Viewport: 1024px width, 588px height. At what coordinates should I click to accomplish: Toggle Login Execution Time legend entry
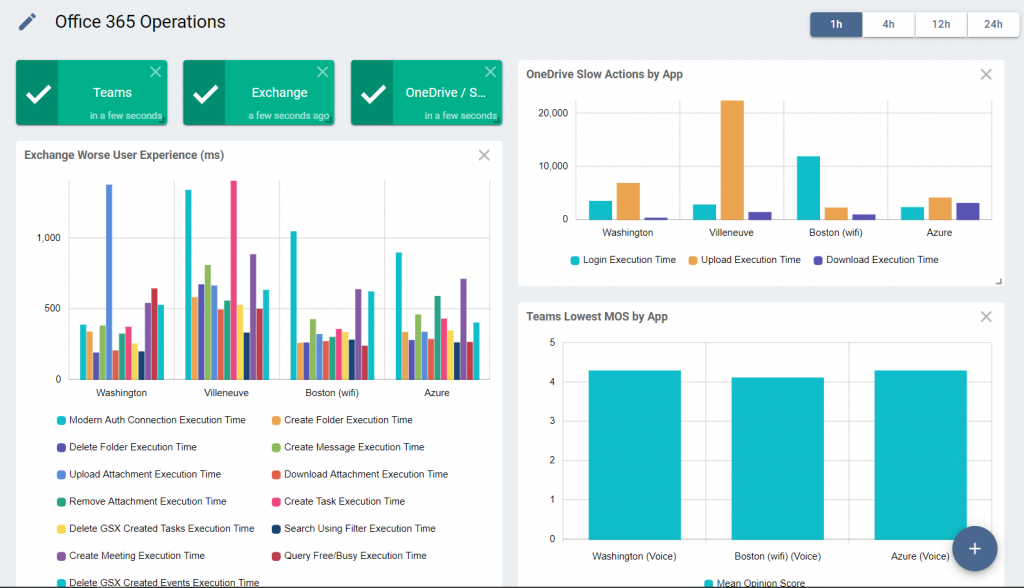pyautogui.click(x=623, y=260)
